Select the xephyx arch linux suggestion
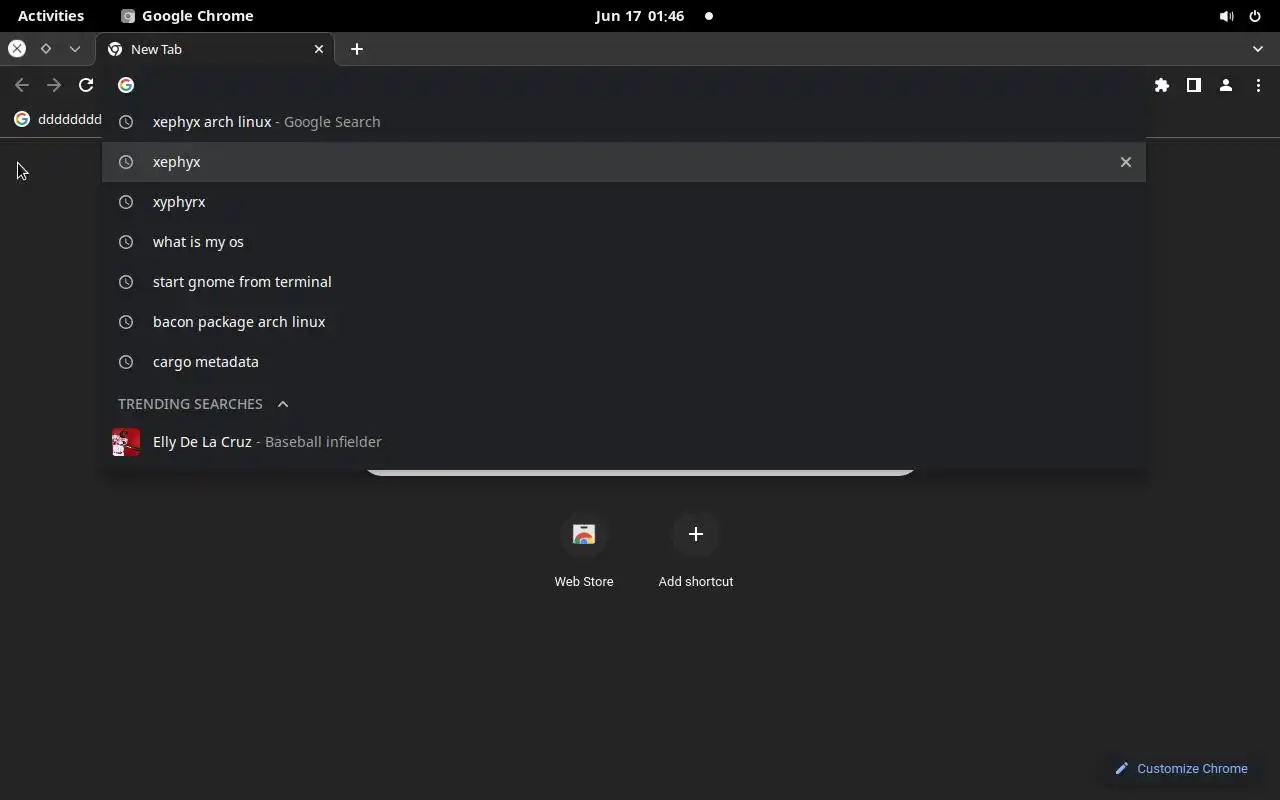This screenshot has width=1280, height=800. coord(624,122)
